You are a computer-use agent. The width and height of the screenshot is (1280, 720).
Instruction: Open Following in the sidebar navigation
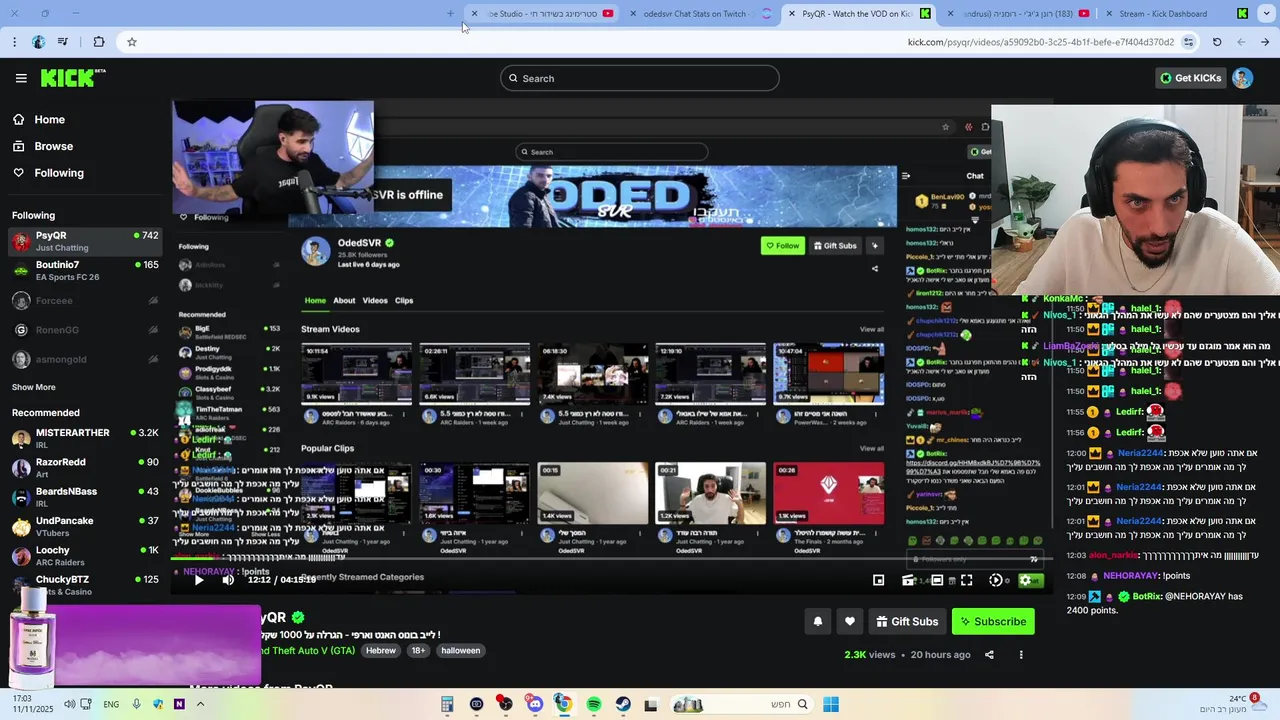48,173
